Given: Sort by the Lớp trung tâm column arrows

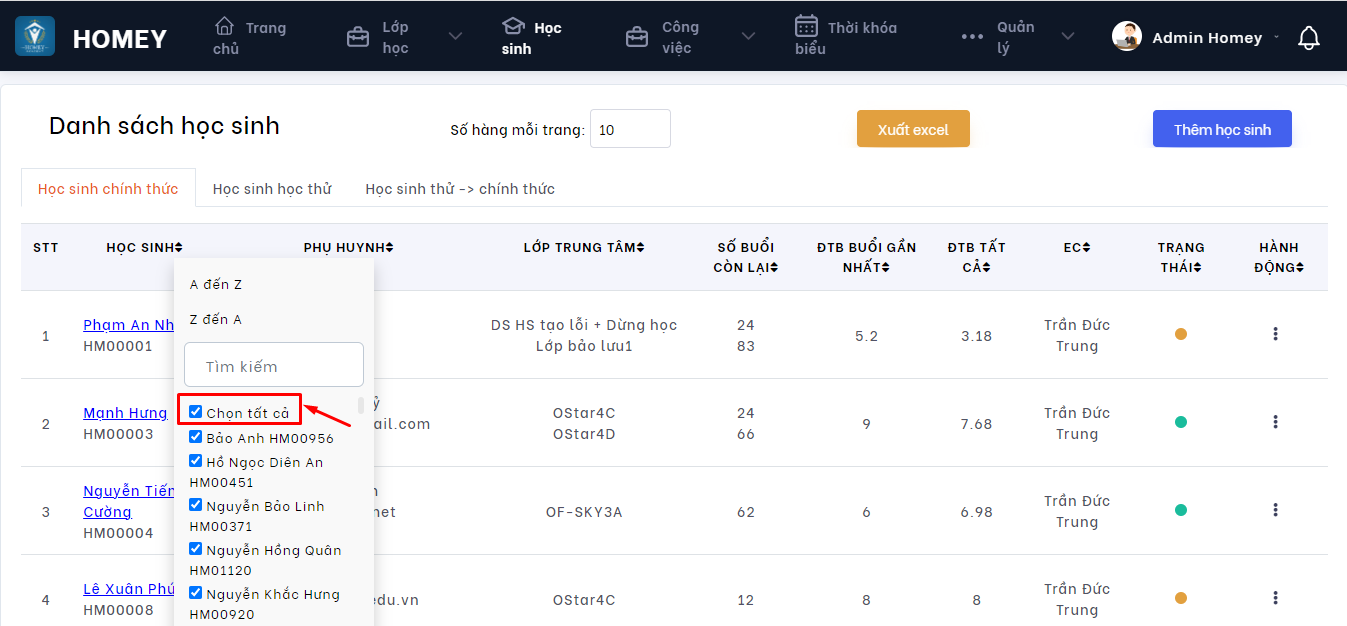Looking at the screenshot, I should [x=640, y=248].
